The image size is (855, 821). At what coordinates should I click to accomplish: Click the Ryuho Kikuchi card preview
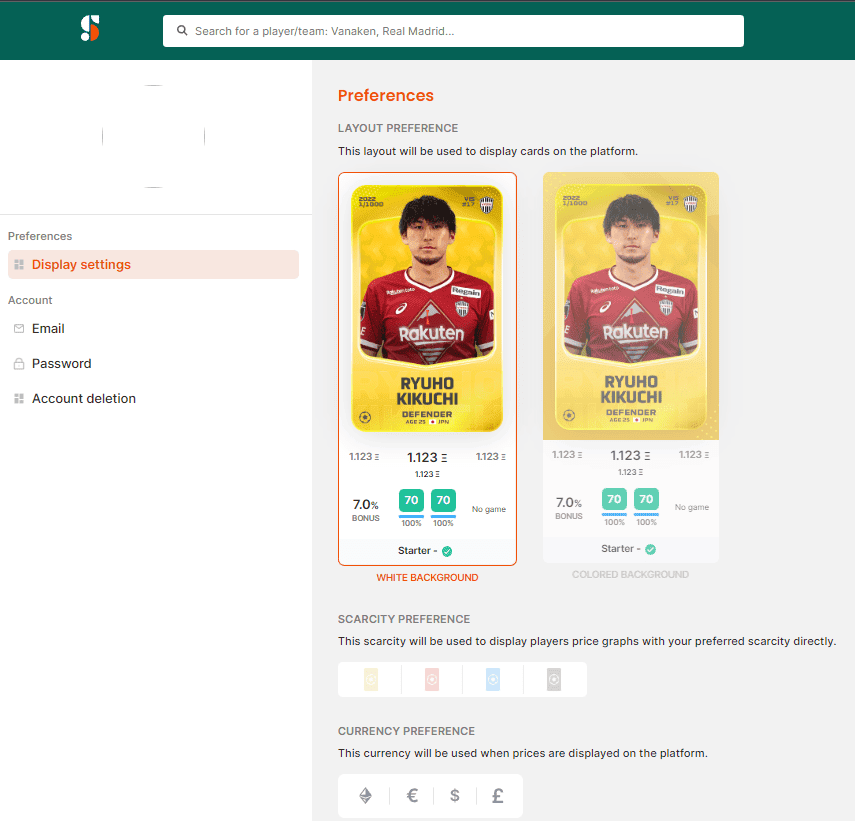coord(427,305)
